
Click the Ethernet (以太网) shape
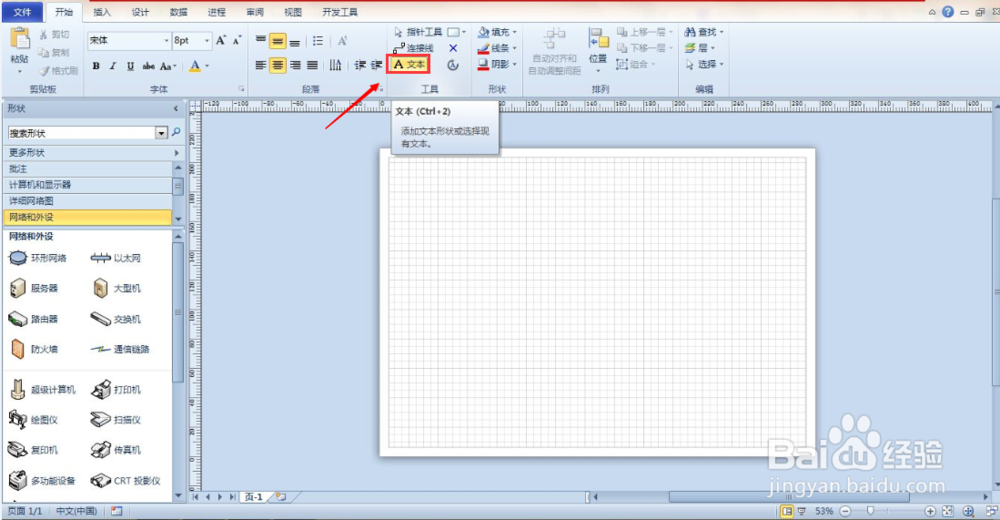pos(115,258)
